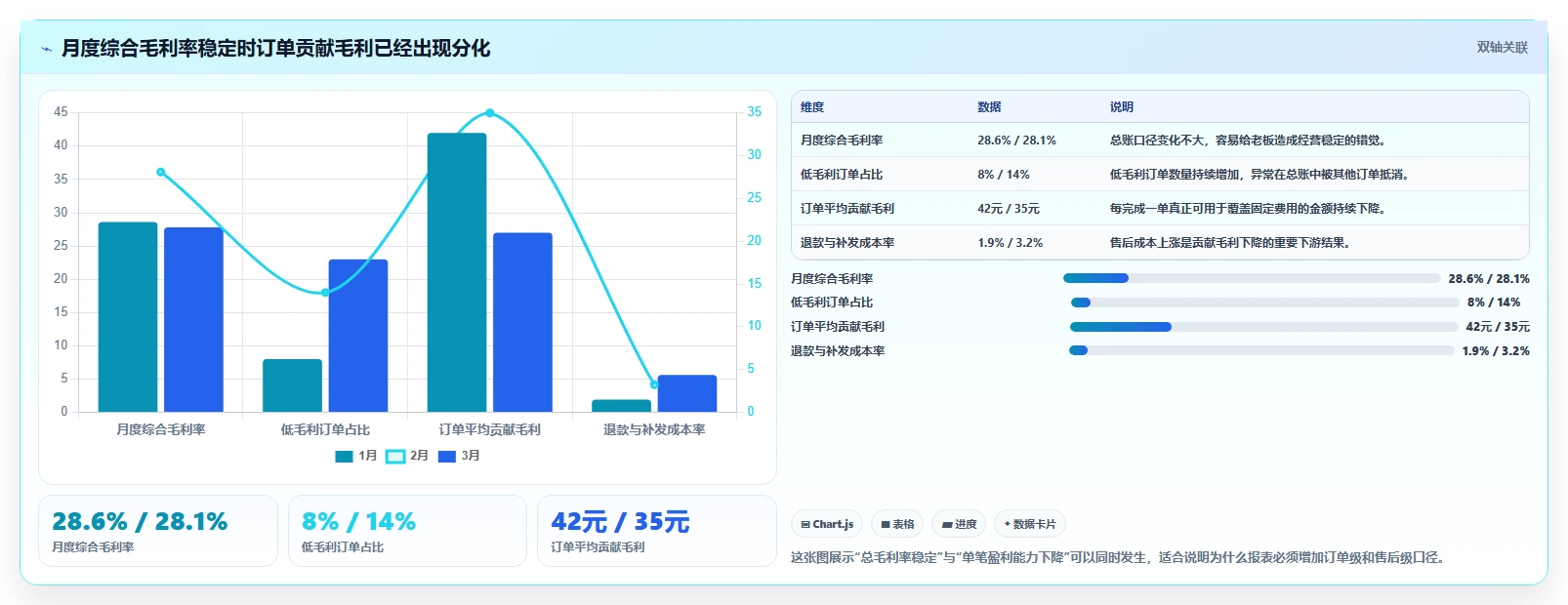Viewport: 1568px width, 605px height.
Task: Select table value 42元 / 35元
Action: point(1009,209)
